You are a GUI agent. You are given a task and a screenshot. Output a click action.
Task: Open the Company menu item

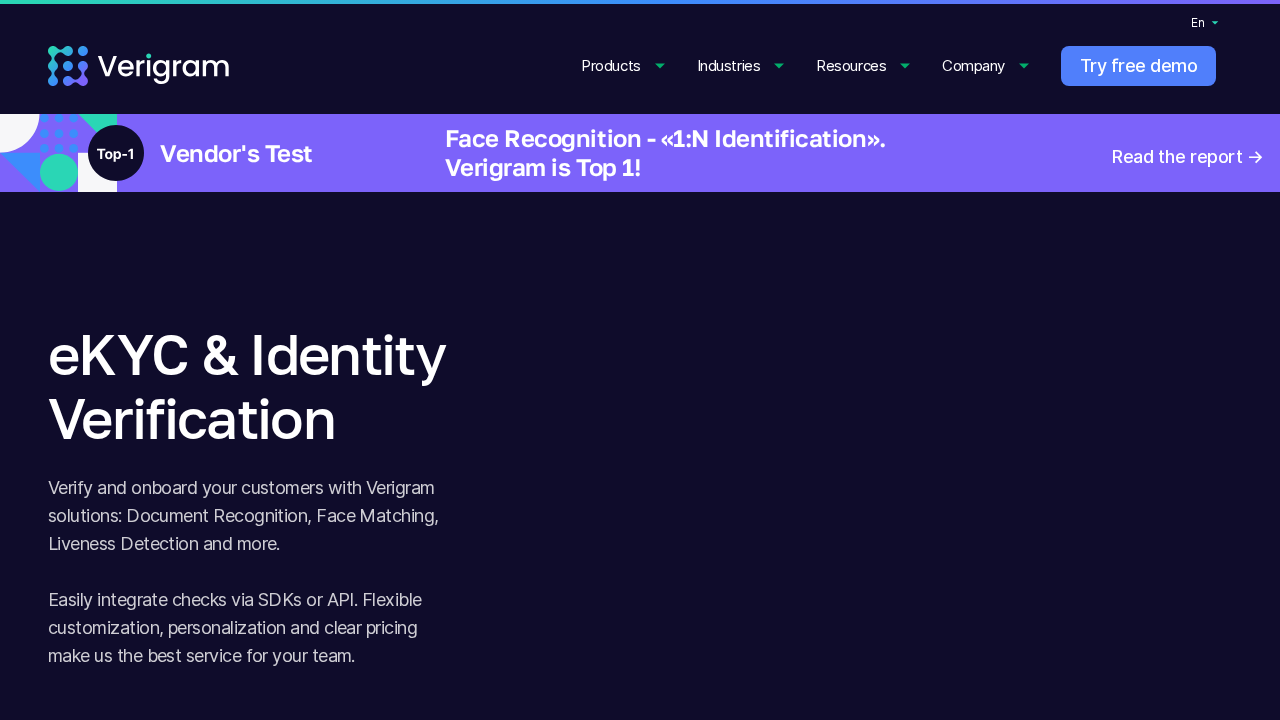click(x=973, y=65)
